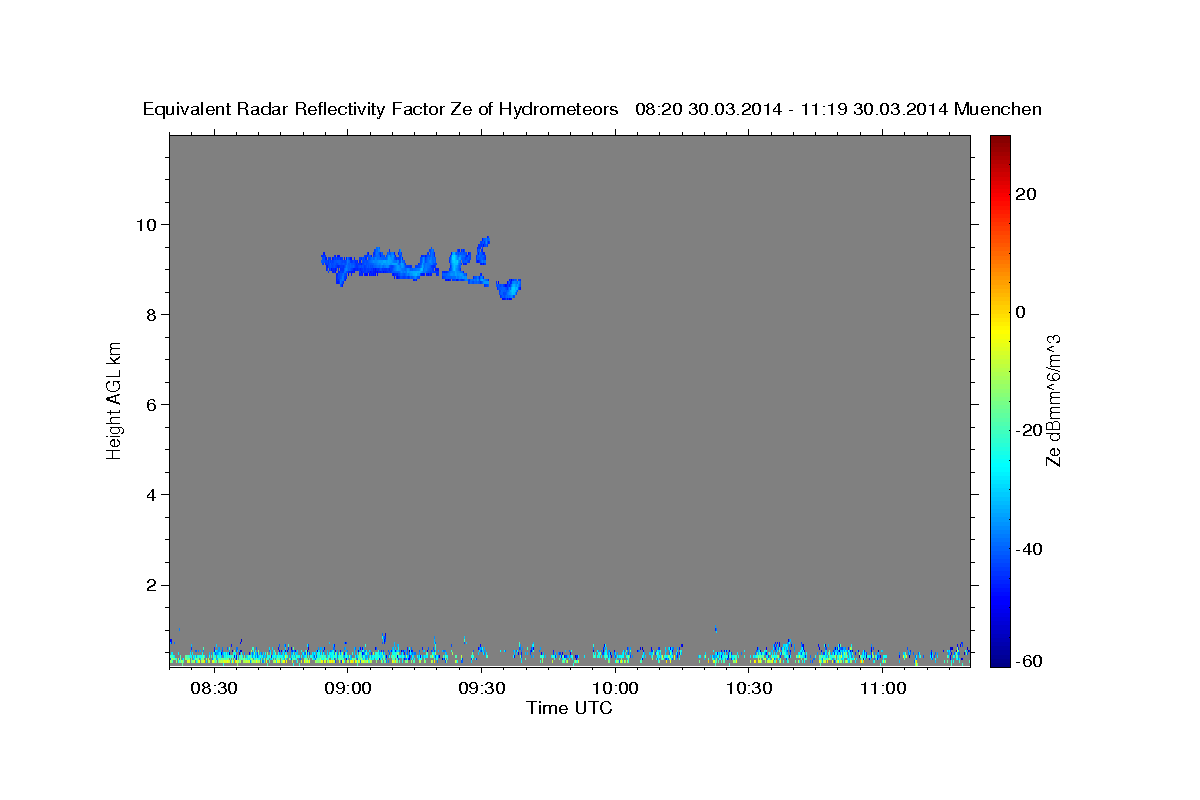Click the 09:00 time tick label
The width and height of the screenshot is (1200, 800).
point(348,689)
